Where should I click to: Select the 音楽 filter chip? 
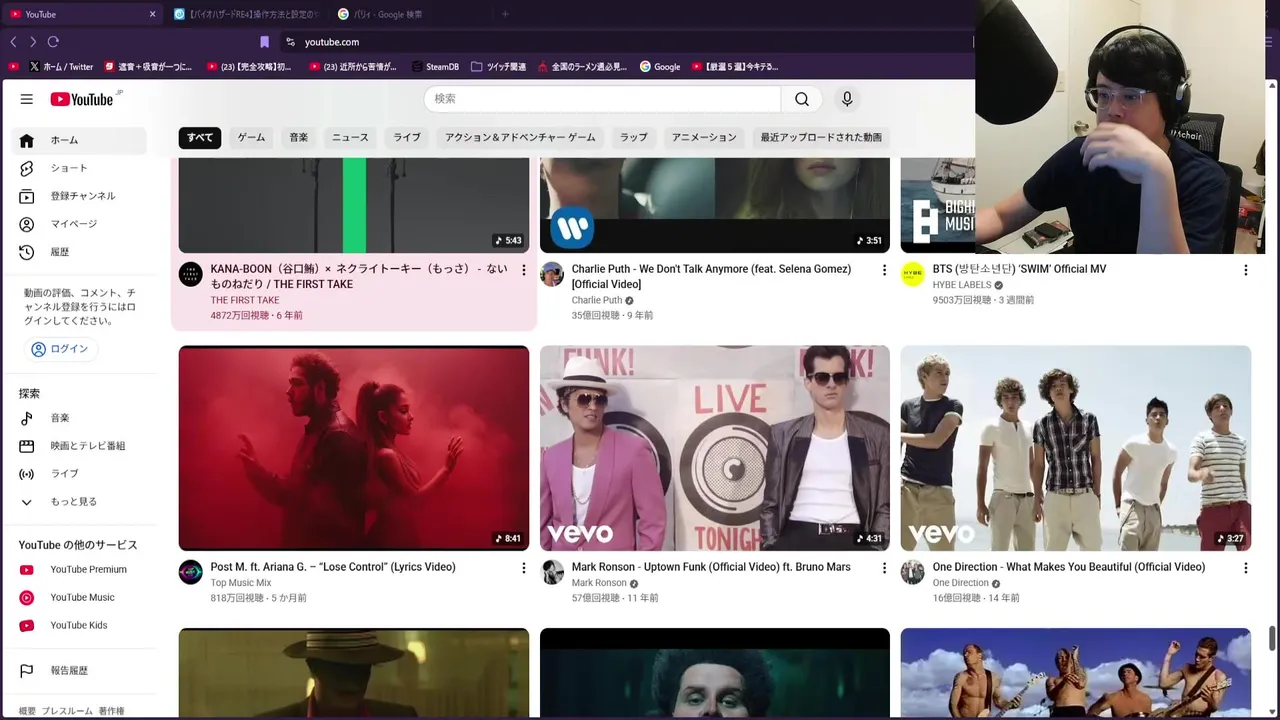[x=299, y=137]
